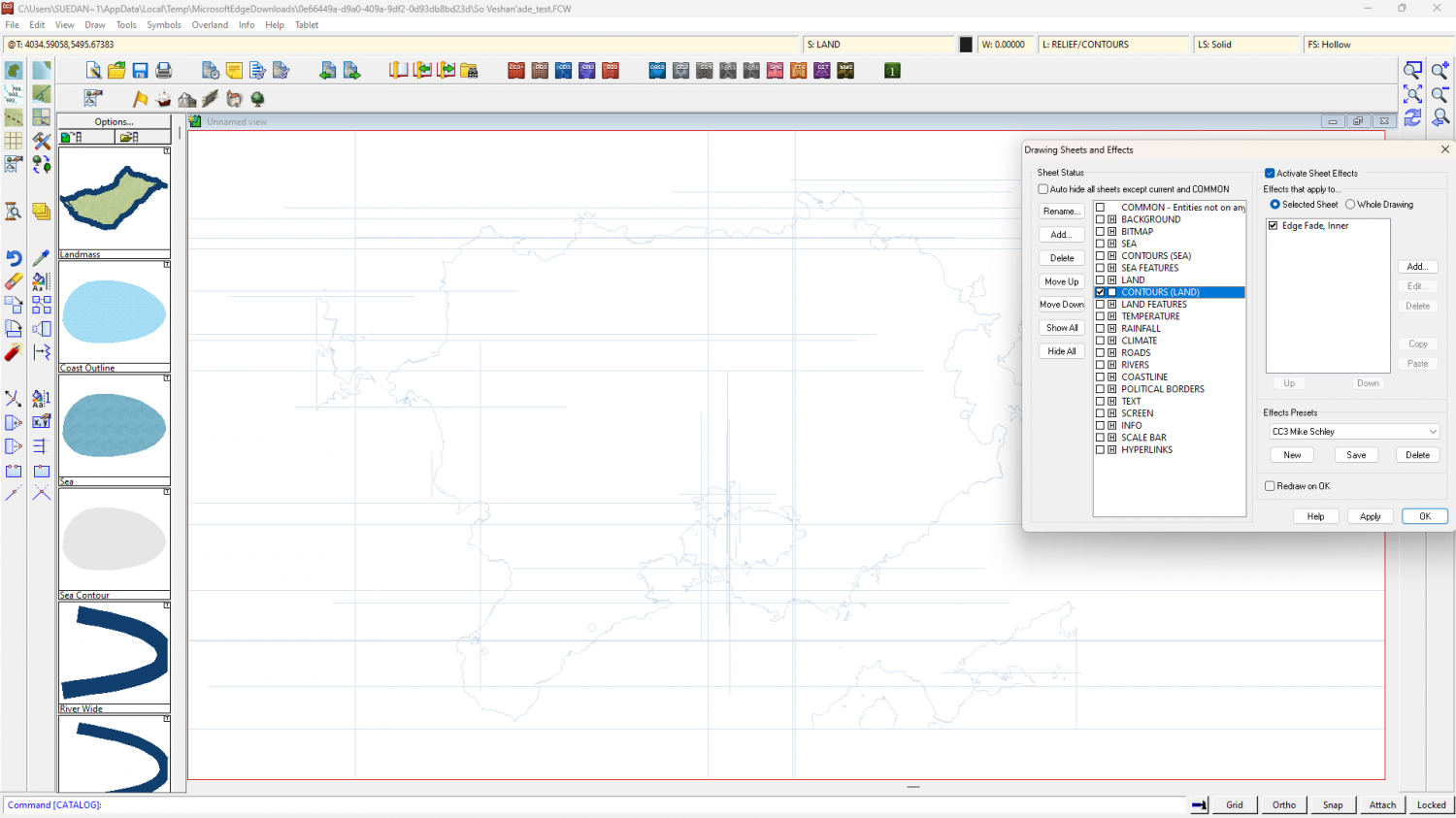Image resolution: width=1456 pixels, height=818 pixels.
Task: Open the Draw menu
Action: pyautogui.click(x=95, y=25)
